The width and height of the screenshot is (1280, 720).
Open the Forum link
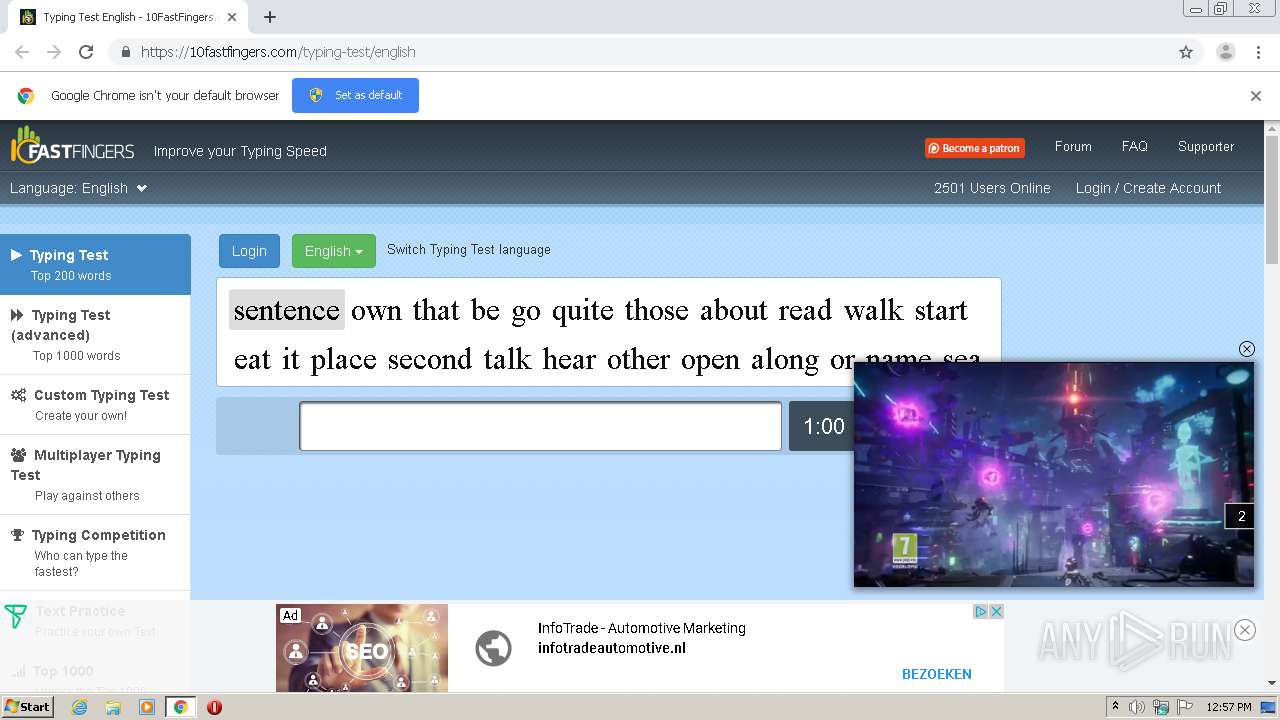[x=1073, y=146]
